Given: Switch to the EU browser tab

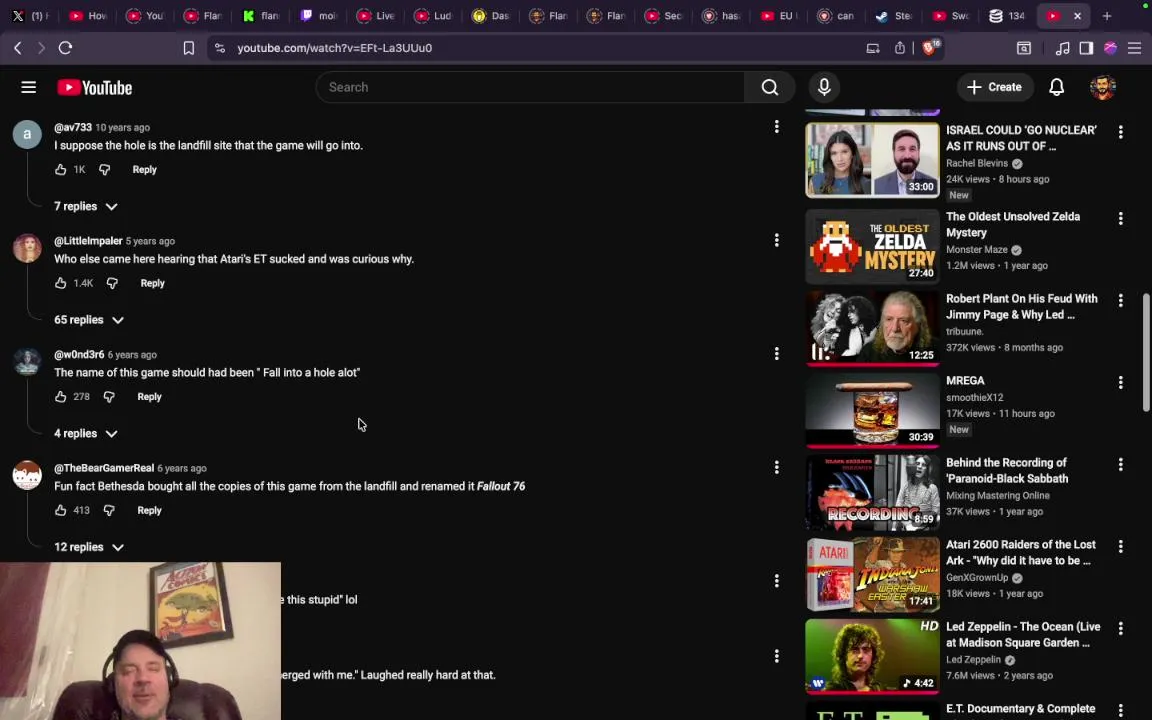Looking at the screenshot, I should click(778, 15).
